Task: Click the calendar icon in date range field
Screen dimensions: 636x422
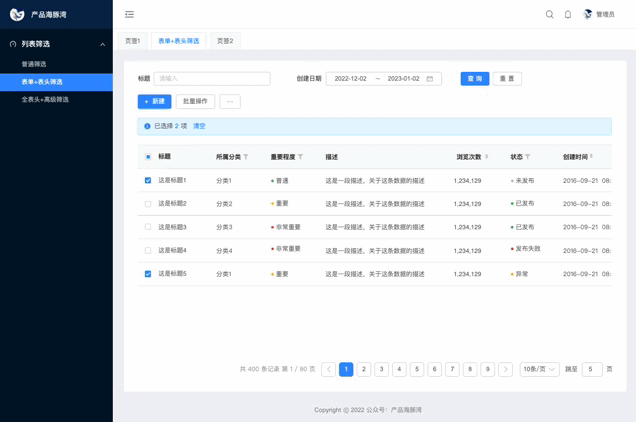Action: pyautogui.click(x=430, y=79)
